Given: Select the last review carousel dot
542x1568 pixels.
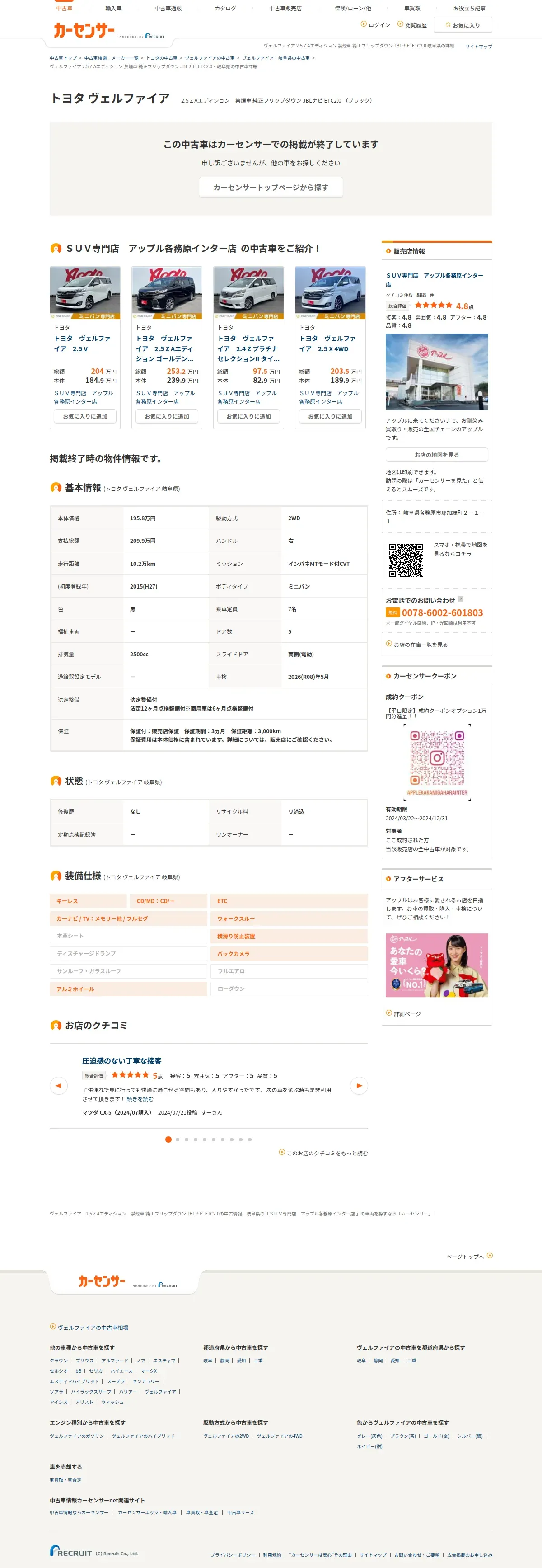Looking at the screenshot, I should point(249,1140).
